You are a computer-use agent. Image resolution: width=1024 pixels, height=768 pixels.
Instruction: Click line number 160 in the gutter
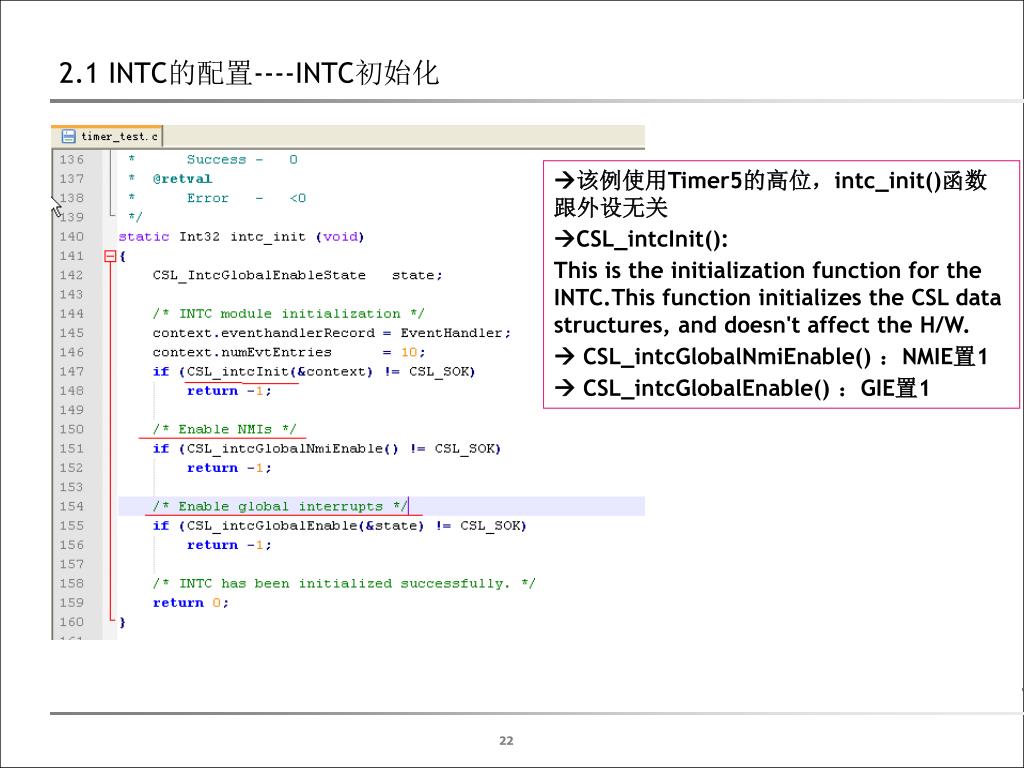[71, 622]
